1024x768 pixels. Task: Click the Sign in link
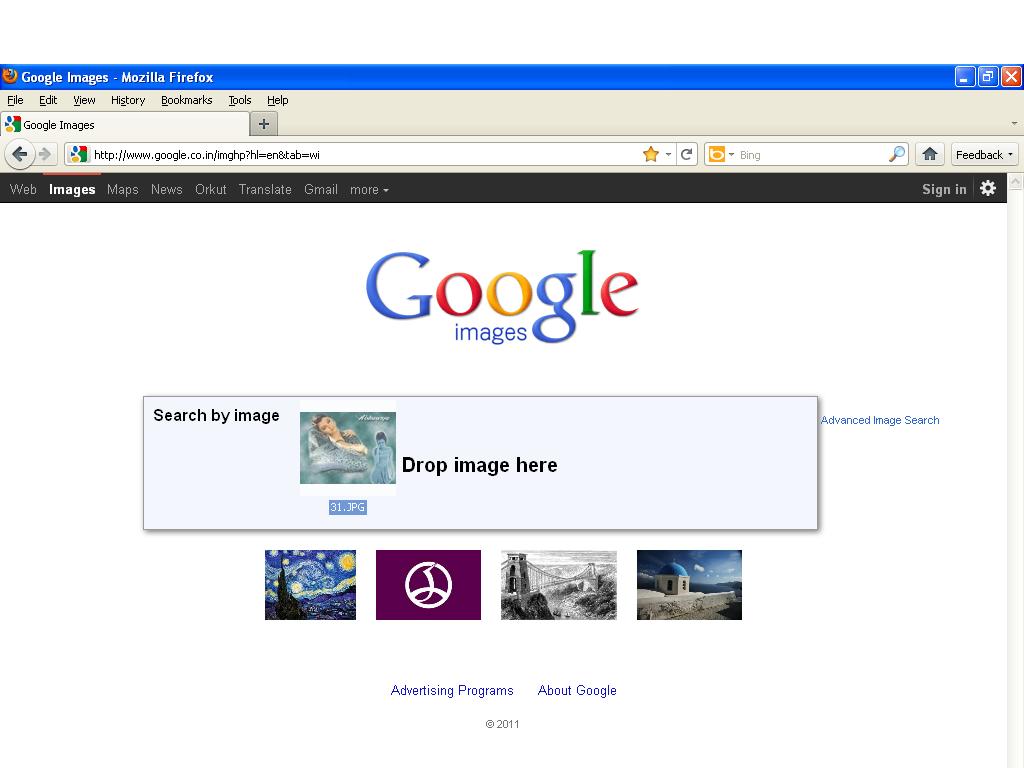943,189
